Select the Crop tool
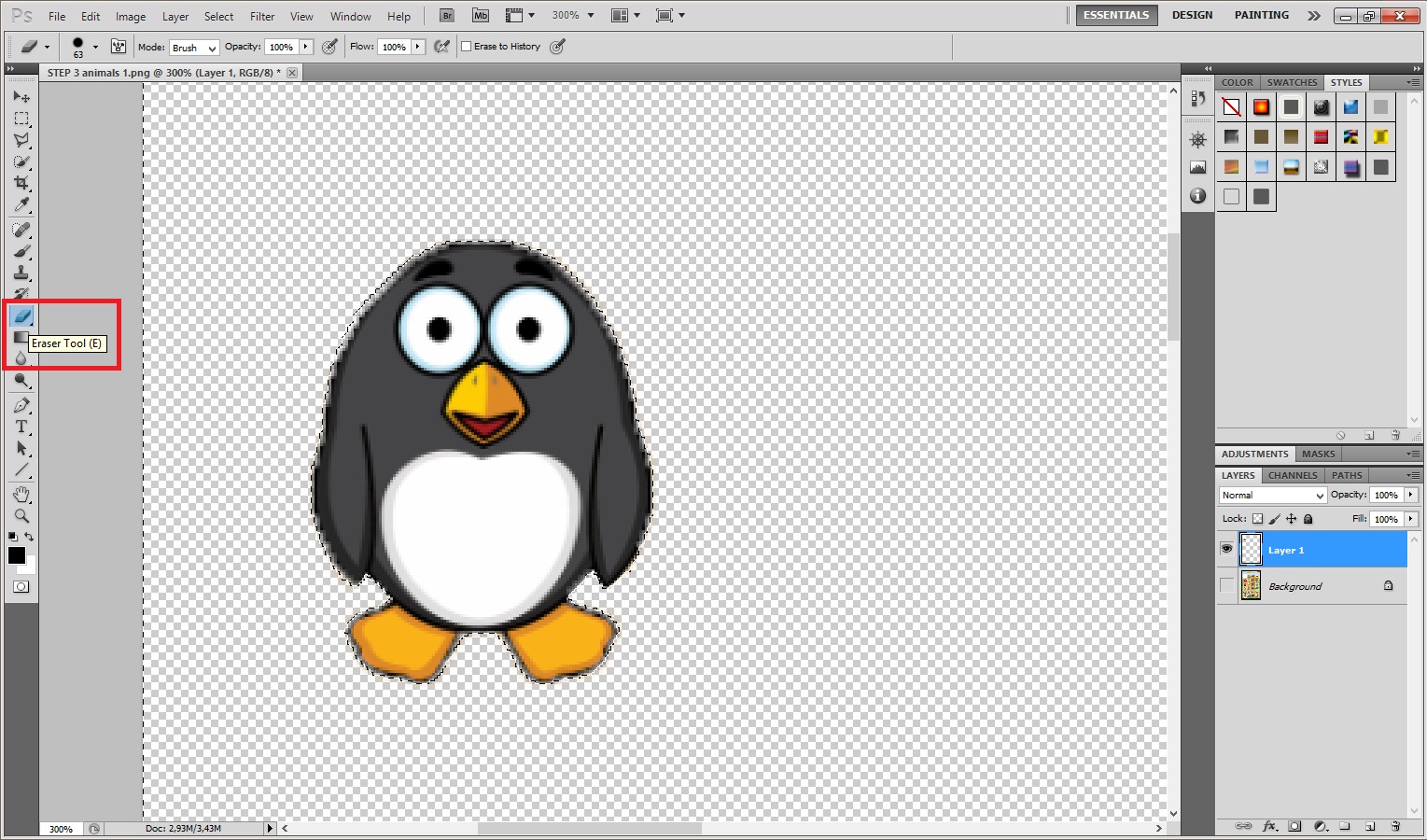Screen dimensions: 1427x840 [21, 183]
